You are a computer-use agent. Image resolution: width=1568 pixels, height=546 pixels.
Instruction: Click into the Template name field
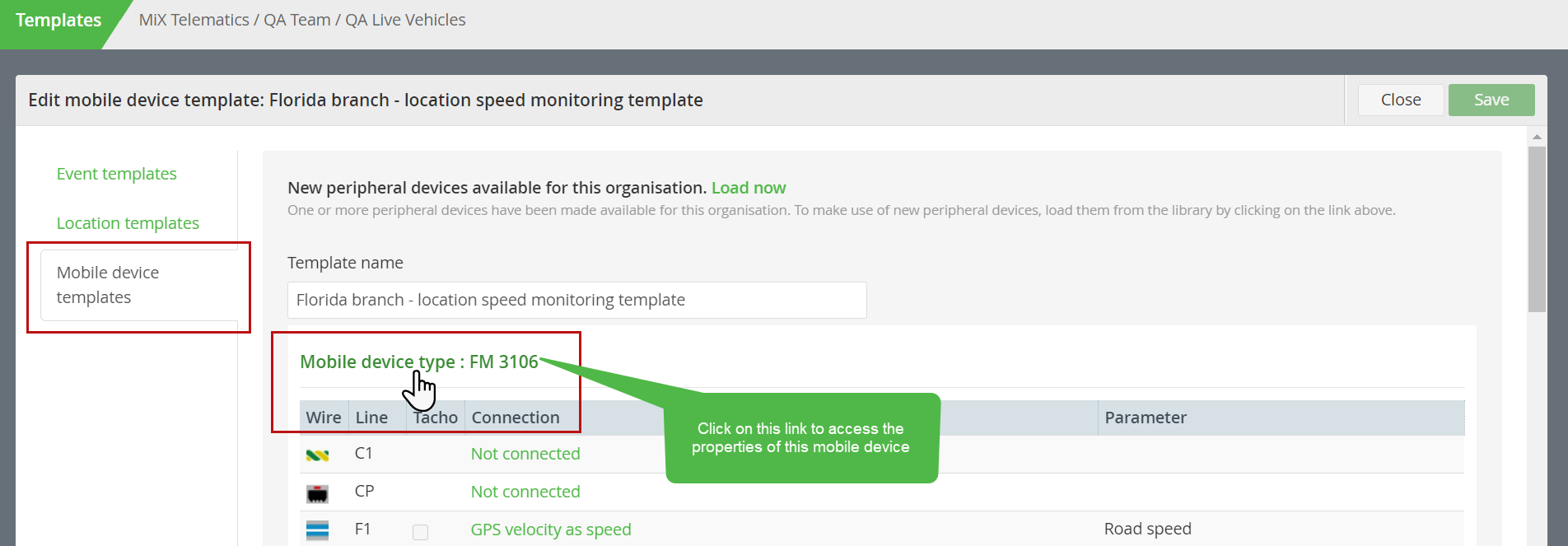(x=576, y=300)
